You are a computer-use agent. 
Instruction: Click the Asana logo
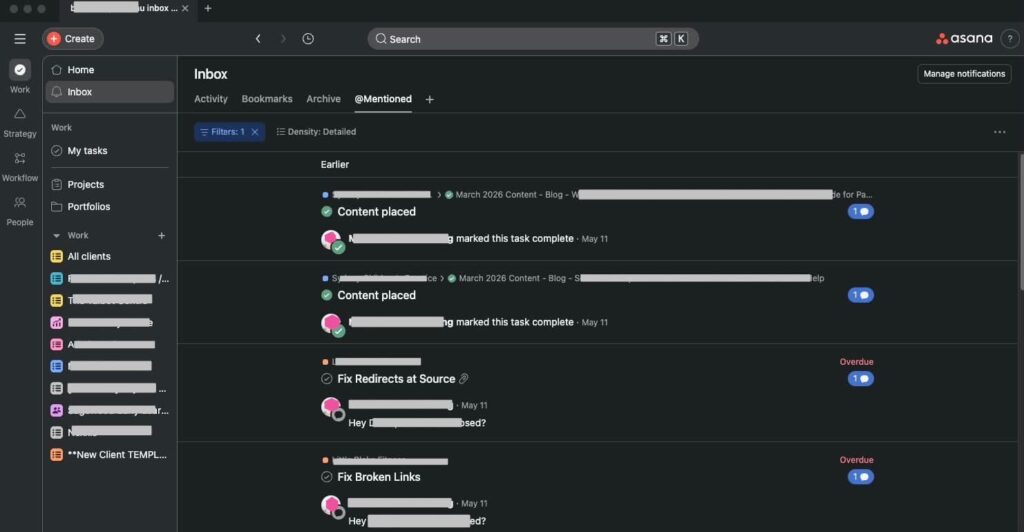pyautogui.click(x=964, y=39)
